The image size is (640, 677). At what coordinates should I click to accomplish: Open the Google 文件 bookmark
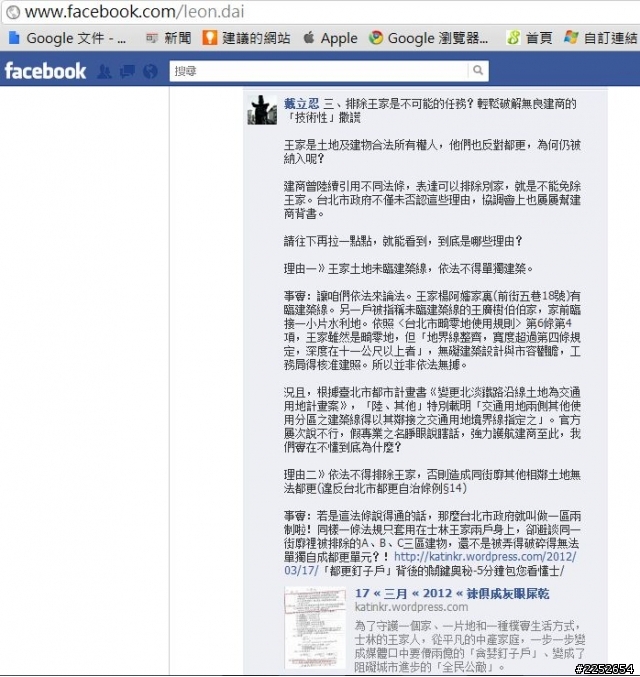coord(67,38)
